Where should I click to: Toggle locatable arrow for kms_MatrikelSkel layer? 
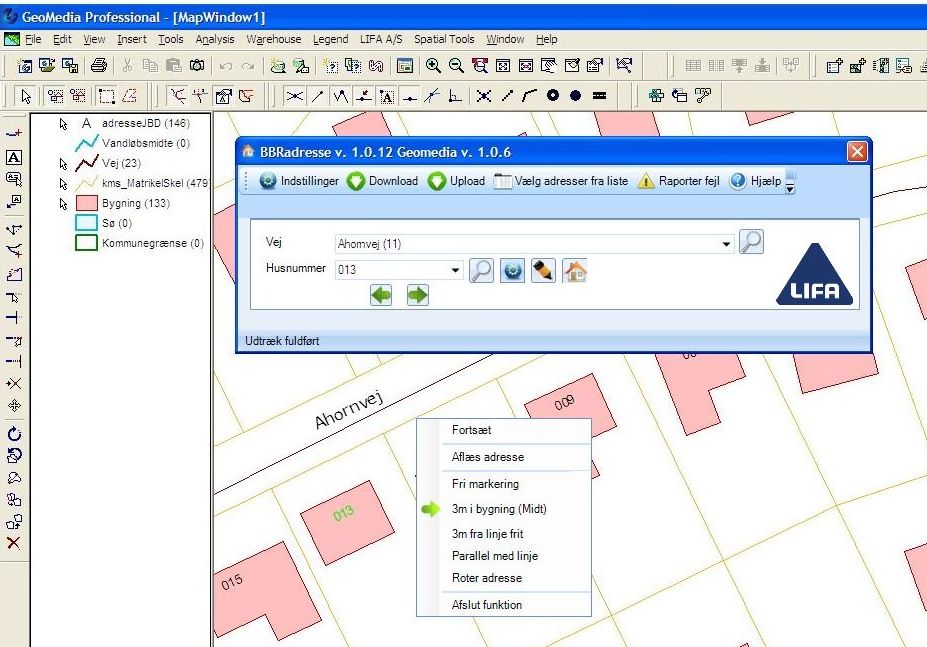point(64,184)
